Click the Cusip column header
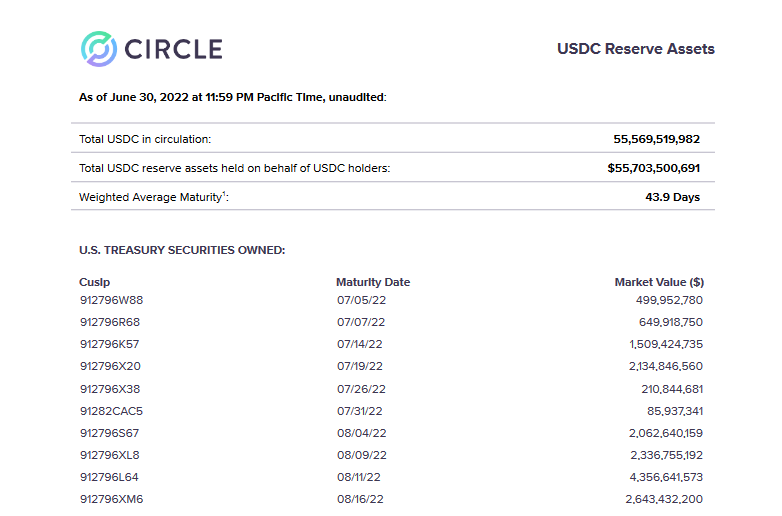Image resolution: width=782 pixels, height=516 pixels. coord(94,282)
